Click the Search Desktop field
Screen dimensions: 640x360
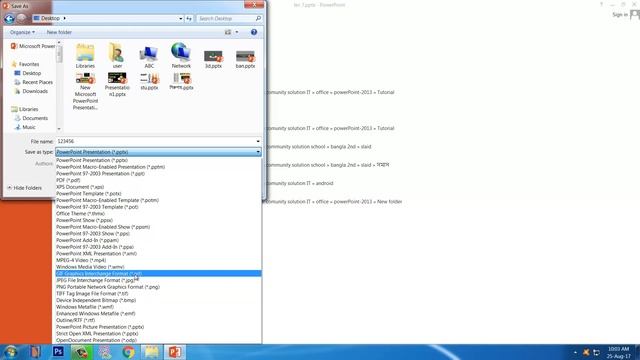point(225,18)
